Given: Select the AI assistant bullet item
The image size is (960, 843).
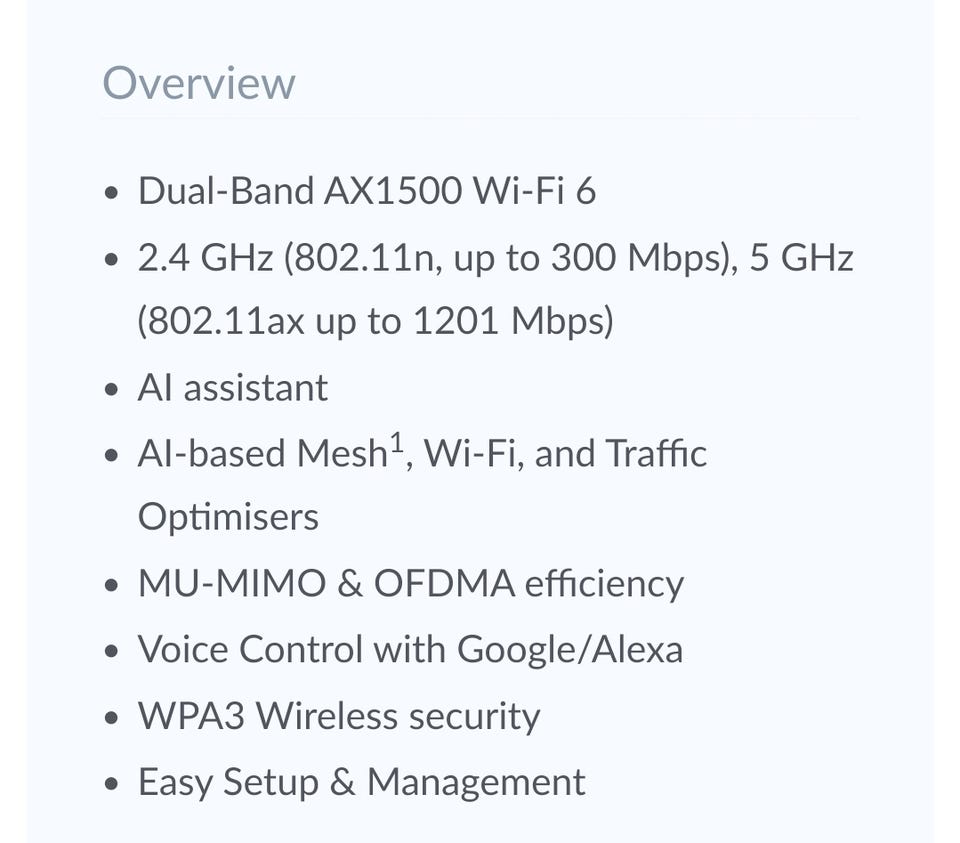Looking at the screenshot, I should 233,388.
